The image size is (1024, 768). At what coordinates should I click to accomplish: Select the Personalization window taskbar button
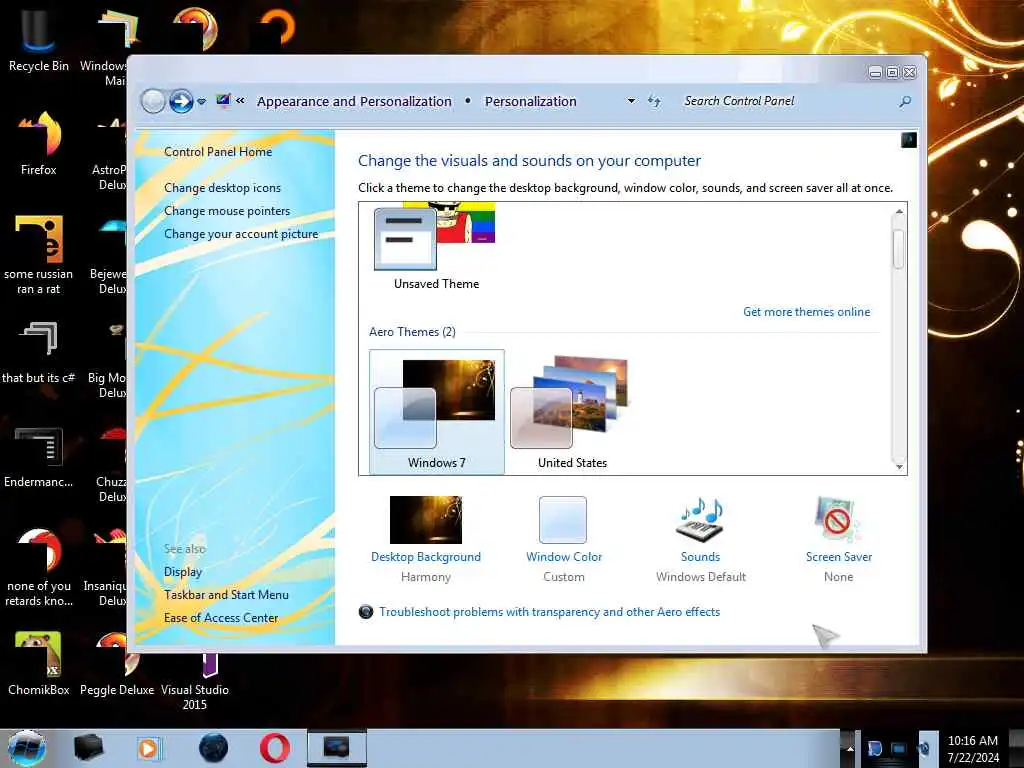[x=336, y=748]
